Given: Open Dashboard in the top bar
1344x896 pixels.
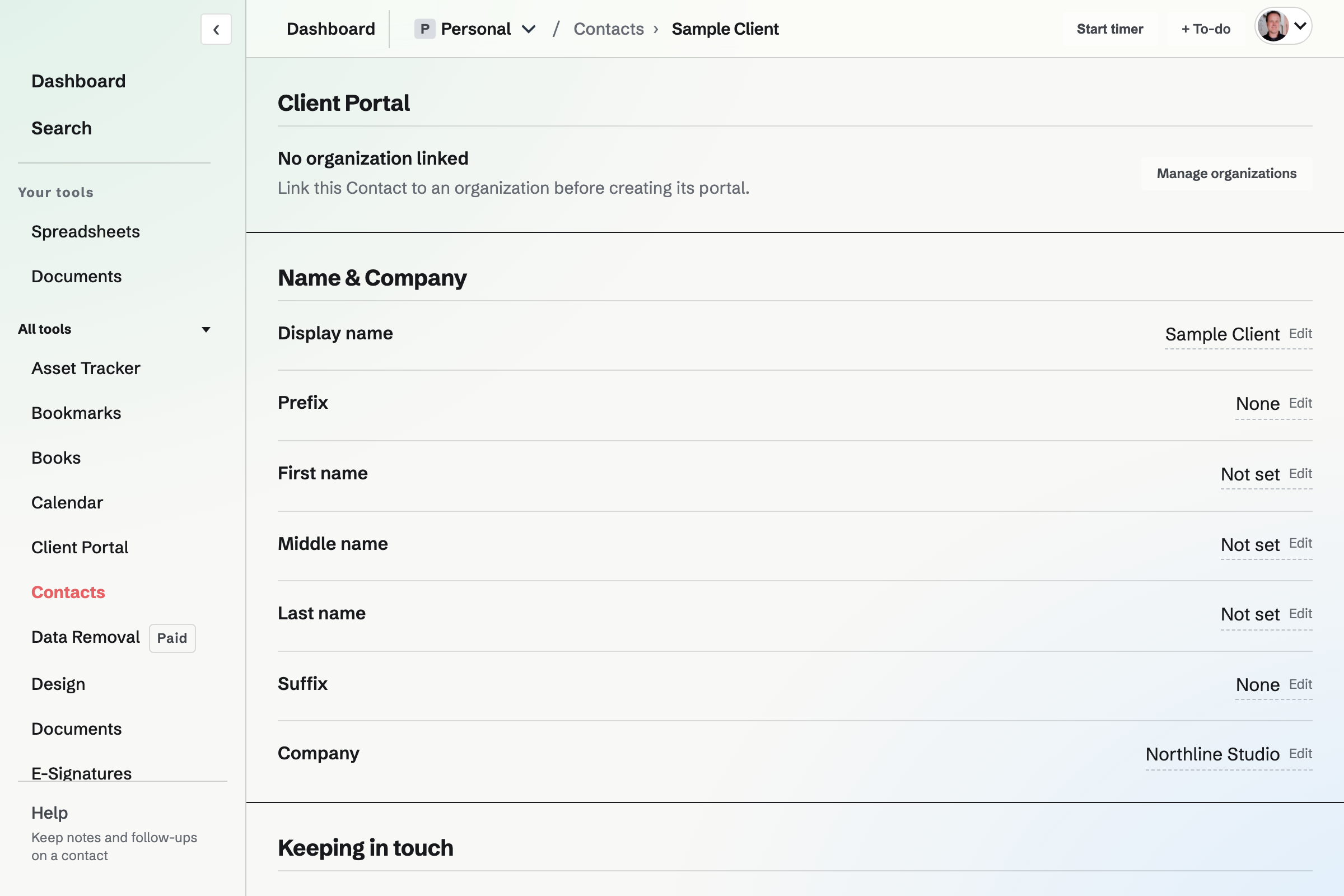Looking at the screenshot, I should tap(331, 29).
